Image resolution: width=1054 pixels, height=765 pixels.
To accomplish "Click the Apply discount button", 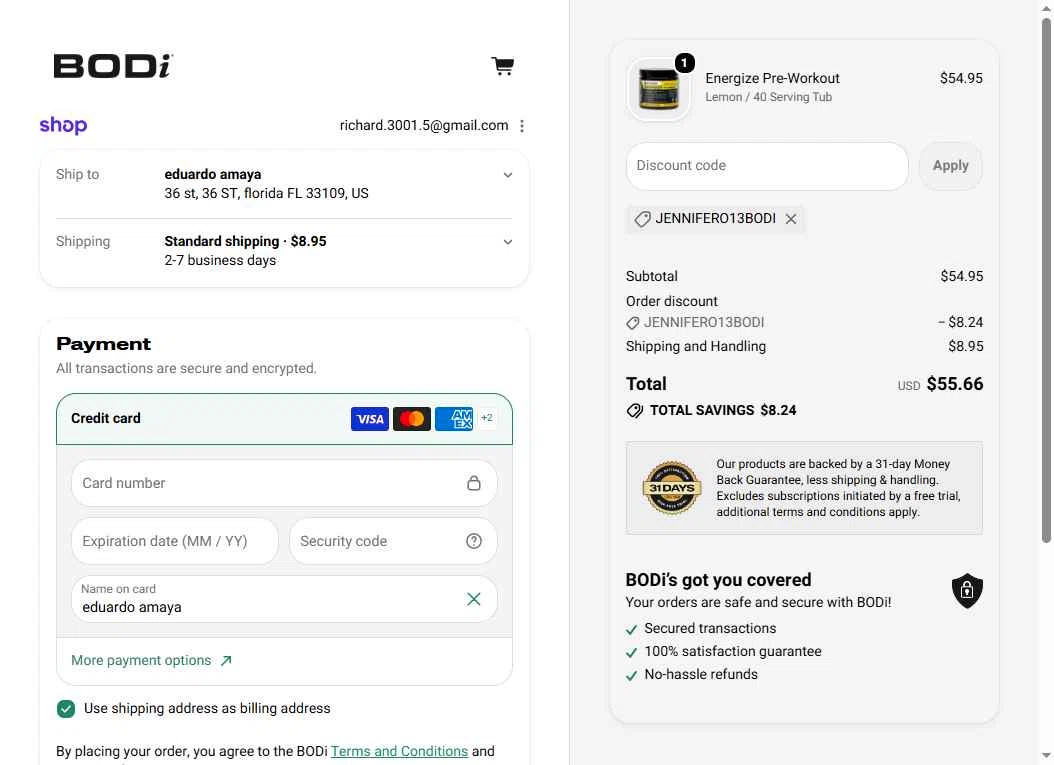I will (x=950, y=166).
